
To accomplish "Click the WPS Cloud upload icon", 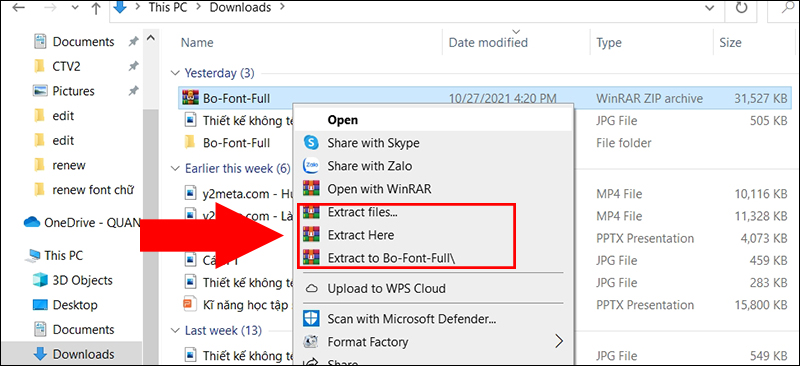I will pos(311,289).
